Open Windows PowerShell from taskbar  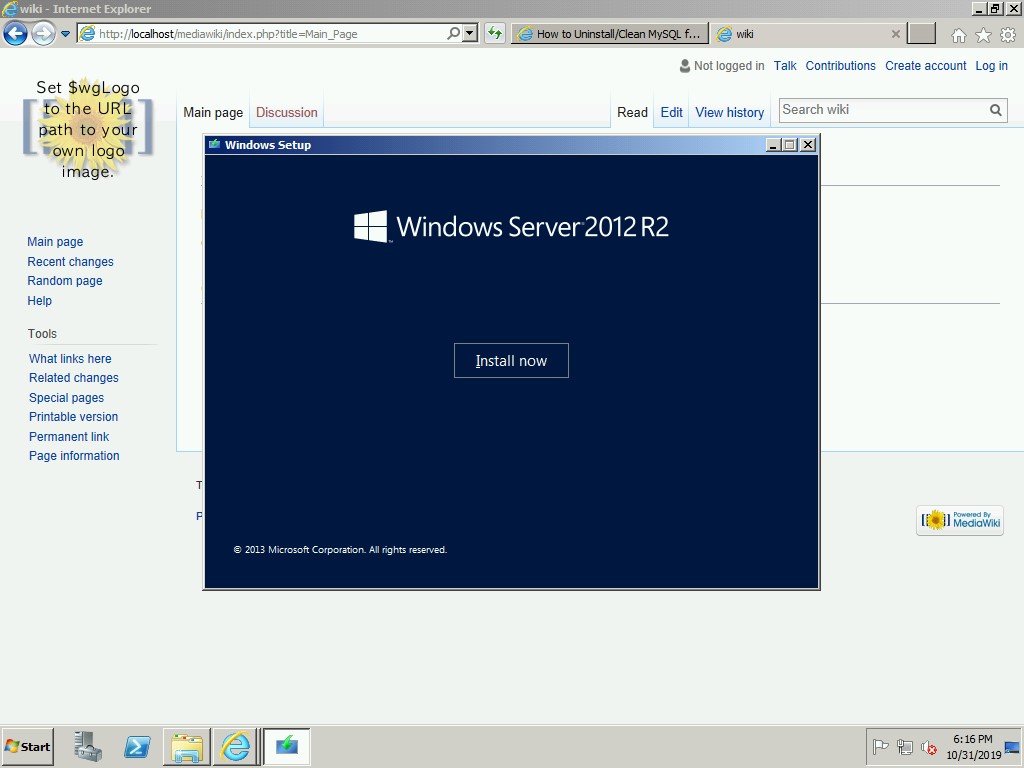coord(137,746)
